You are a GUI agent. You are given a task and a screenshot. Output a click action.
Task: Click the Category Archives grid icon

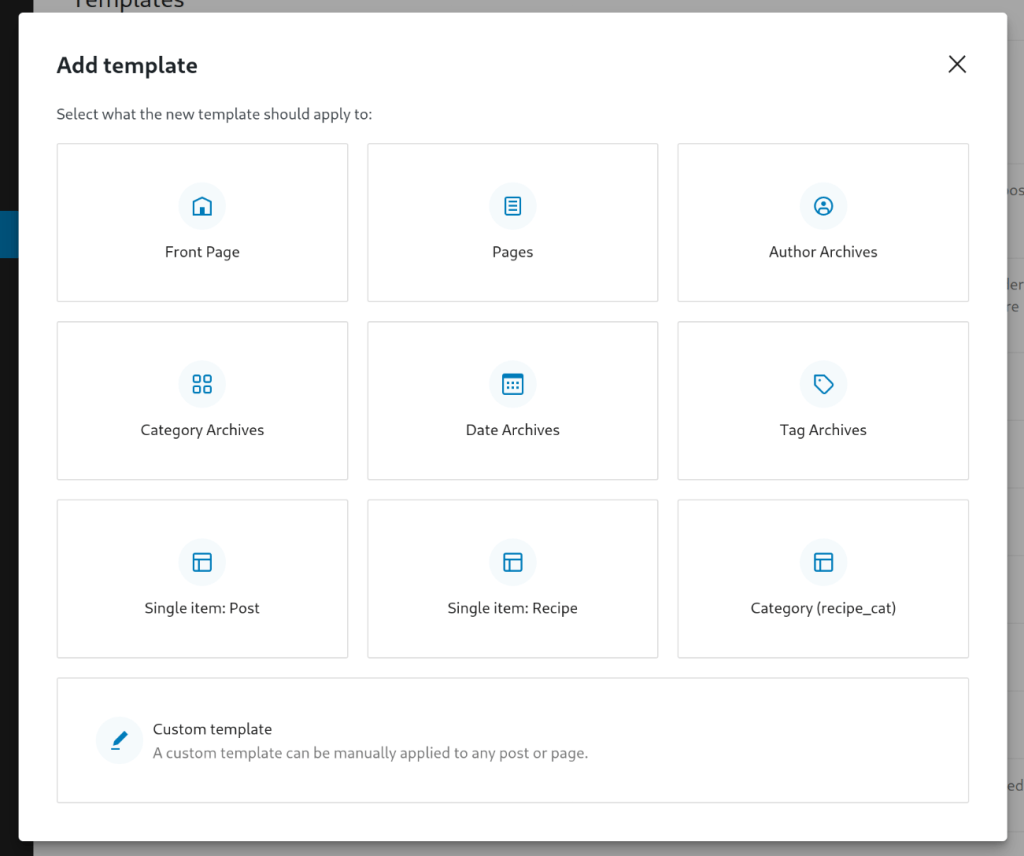point(202,385)
